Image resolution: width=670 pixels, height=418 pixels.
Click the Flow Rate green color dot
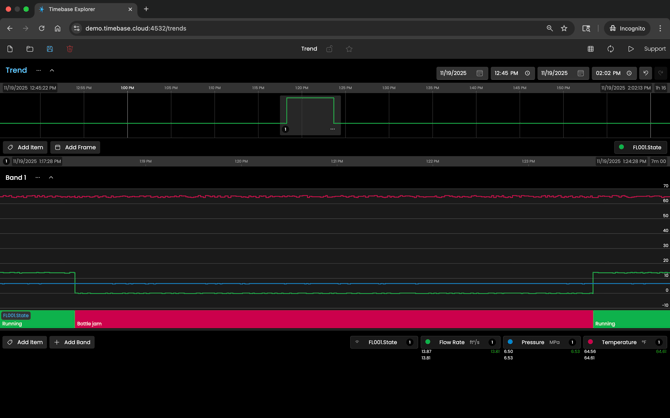click(x=428, y=342)
